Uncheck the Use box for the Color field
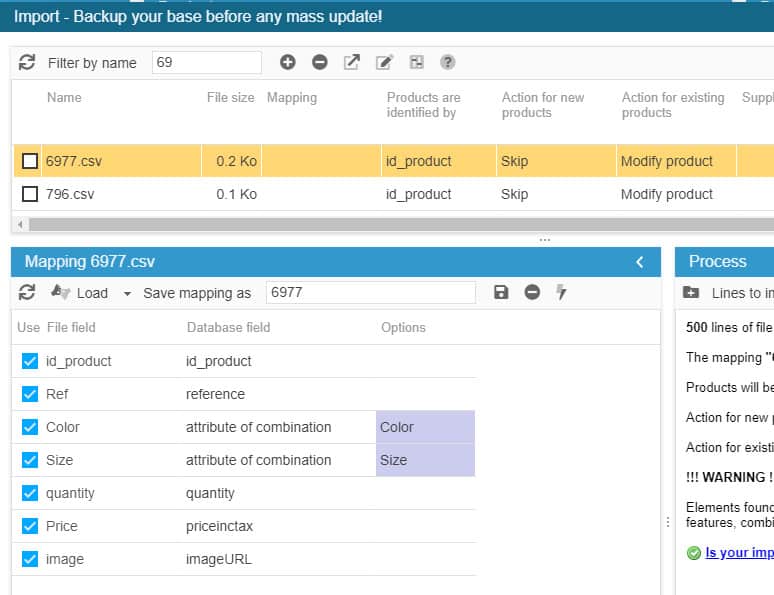Screen dimensions: 774x595 coord(30,427)
